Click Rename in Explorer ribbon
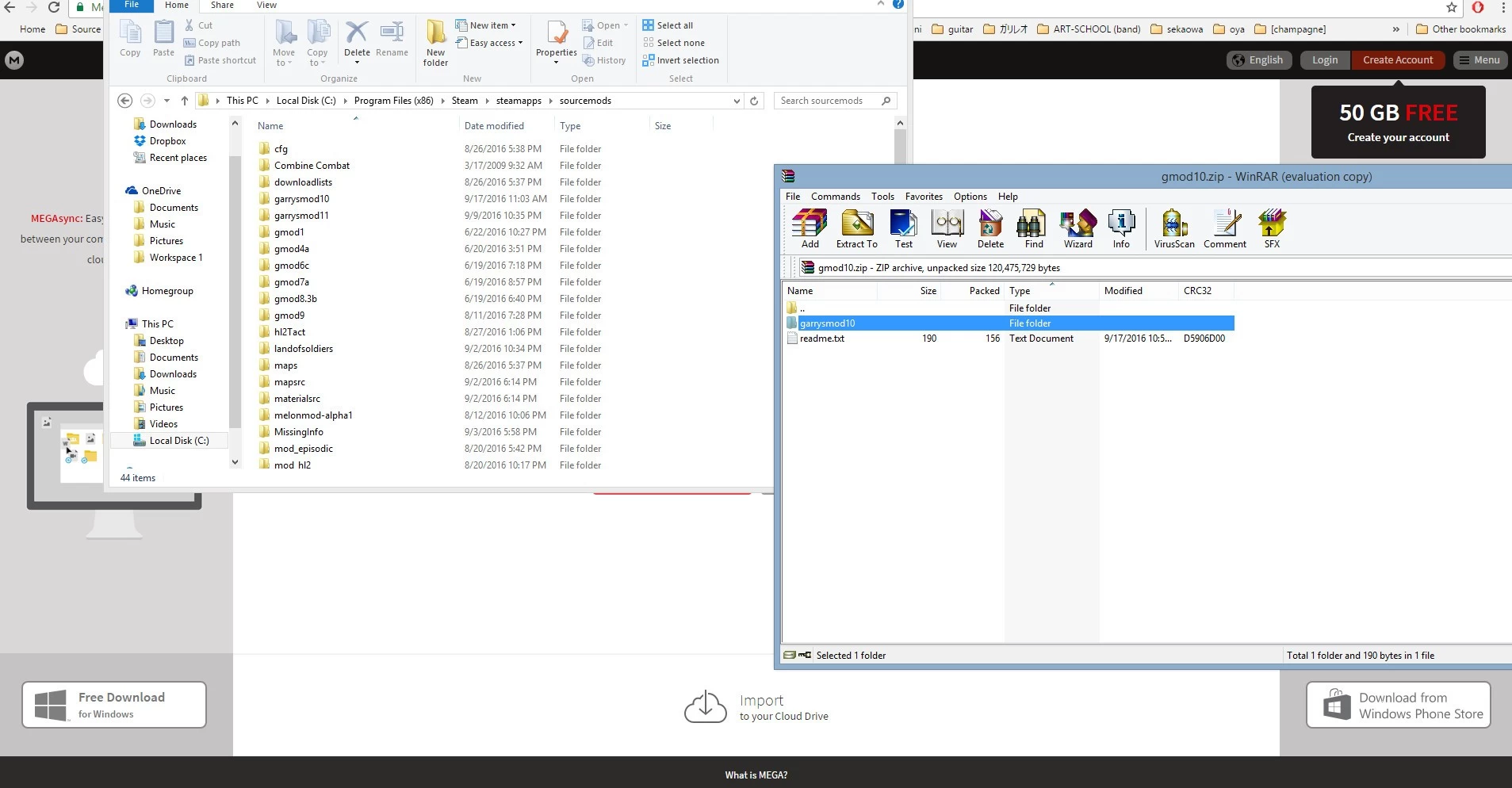This screenshot has height=788, width=1512. point(392,40)
